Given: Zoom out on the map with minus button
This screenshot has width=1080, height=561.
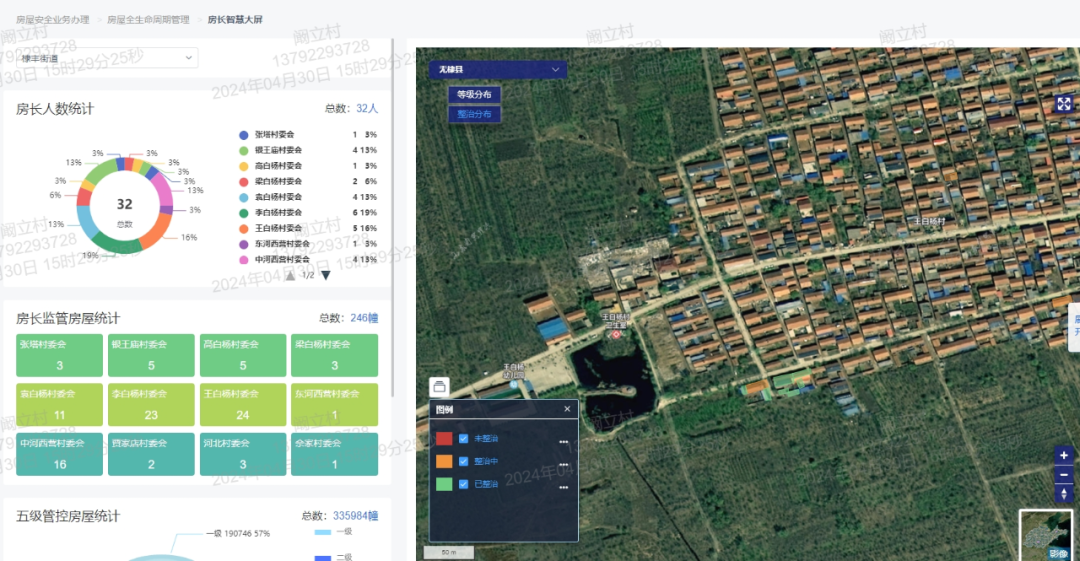Looking at the screenshot, I should click(x=1063, y=475).
